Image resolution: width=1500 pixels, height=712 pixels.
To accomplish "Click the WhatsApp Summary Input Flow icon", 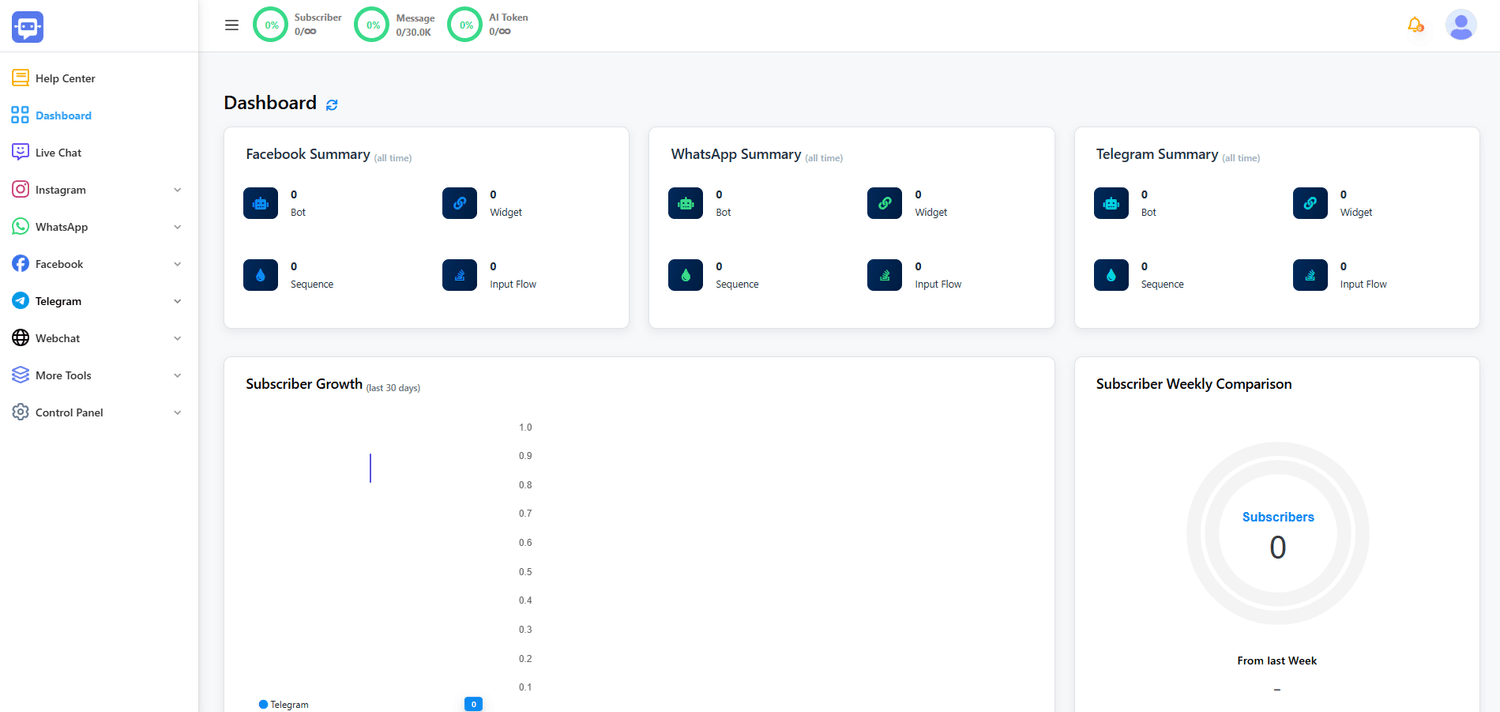I will [884, 275].
